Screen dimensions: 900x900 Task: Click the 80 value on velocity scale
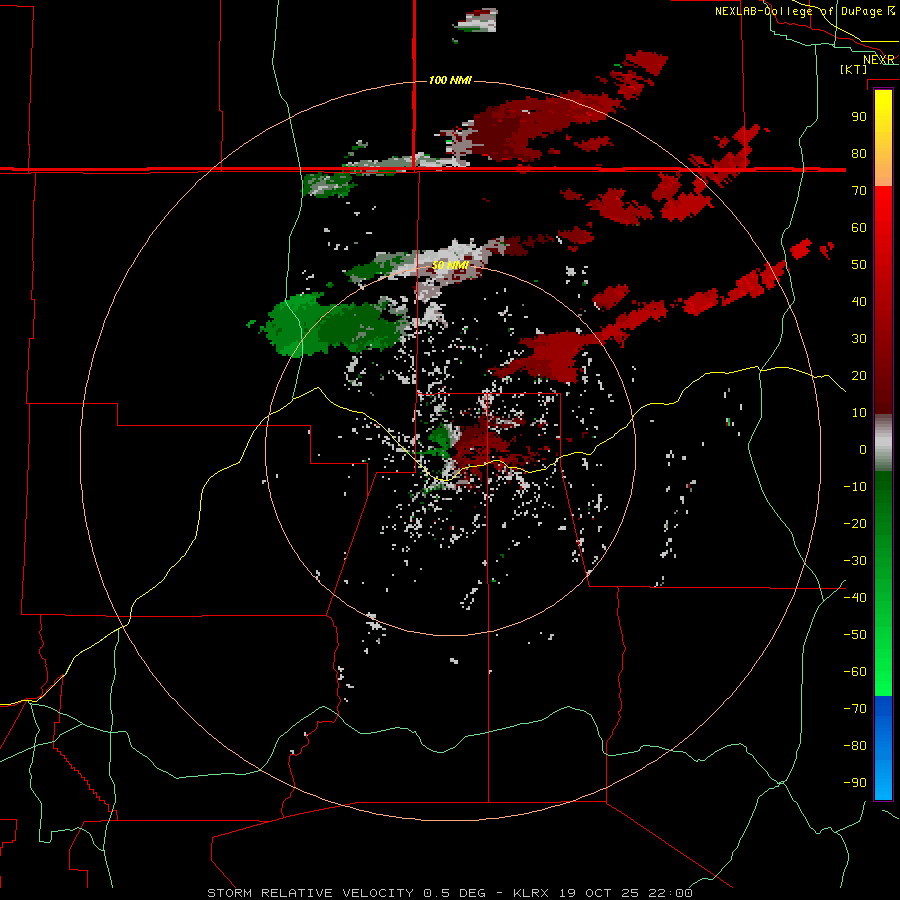point(859,153)
